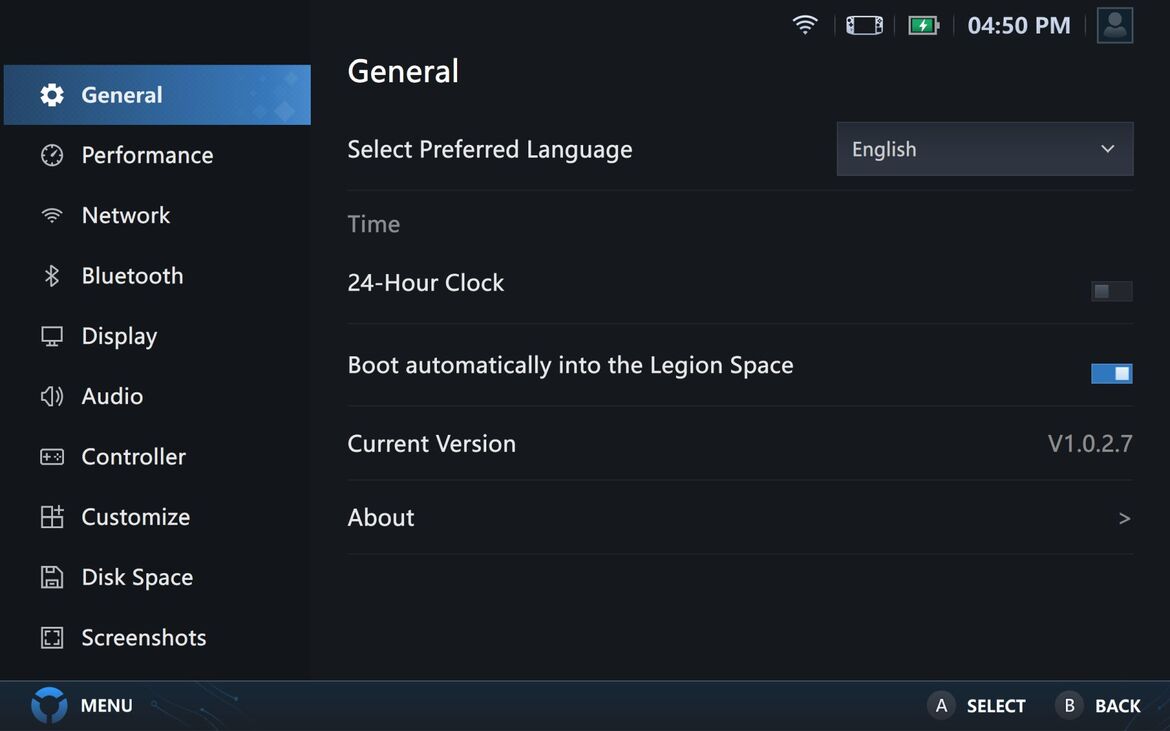Open the user profile avatar
The image size is (1170, 731).
click(x=1114, y=25)
